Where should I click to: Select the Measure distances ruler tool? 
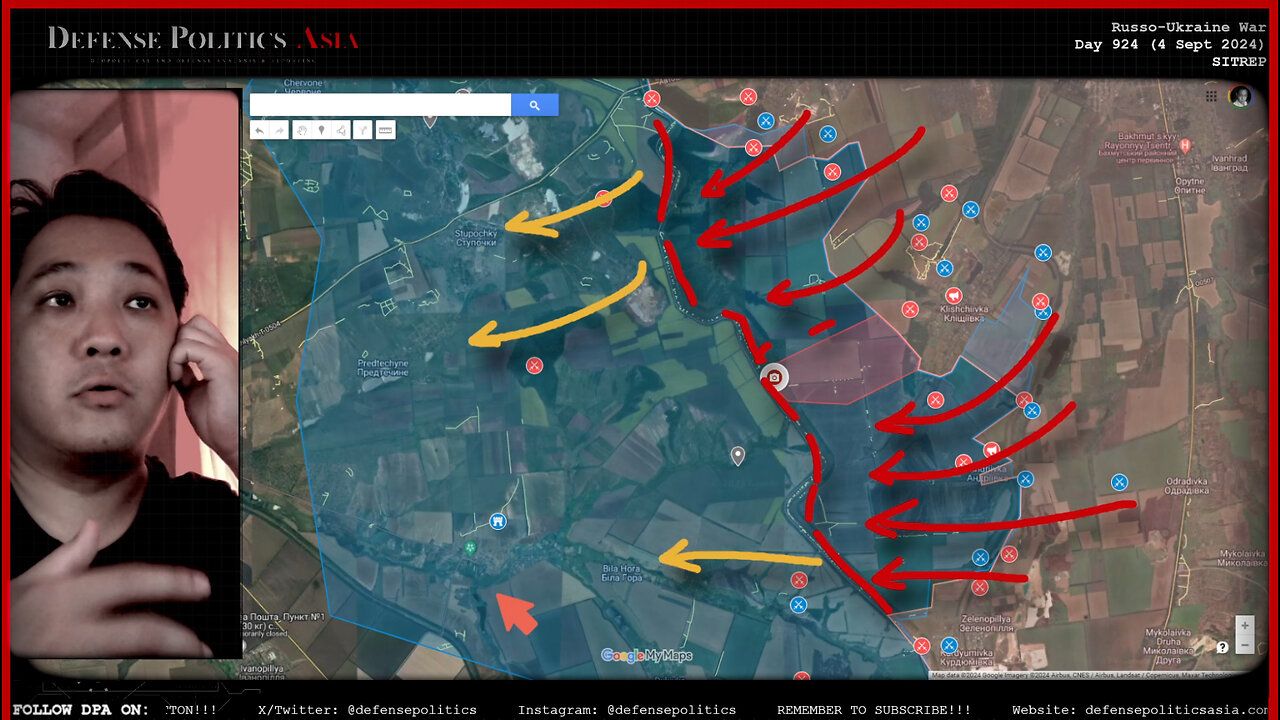coord(385,130)
